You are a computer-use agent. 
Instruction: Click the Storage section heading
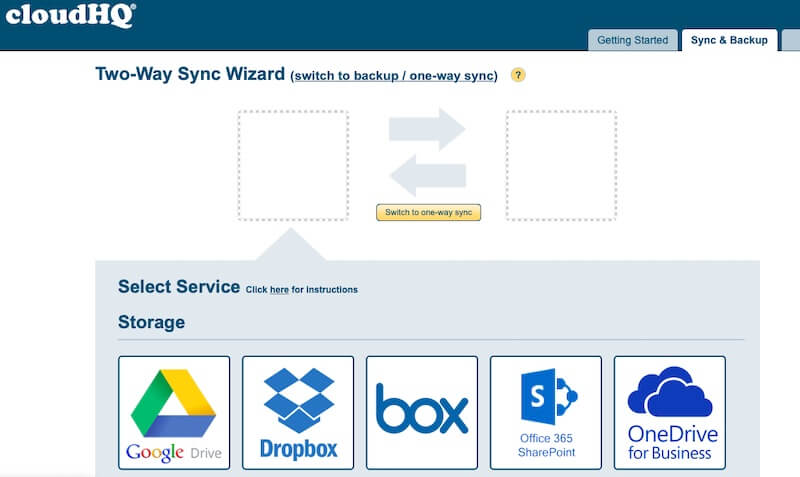[x=152, y=322]
